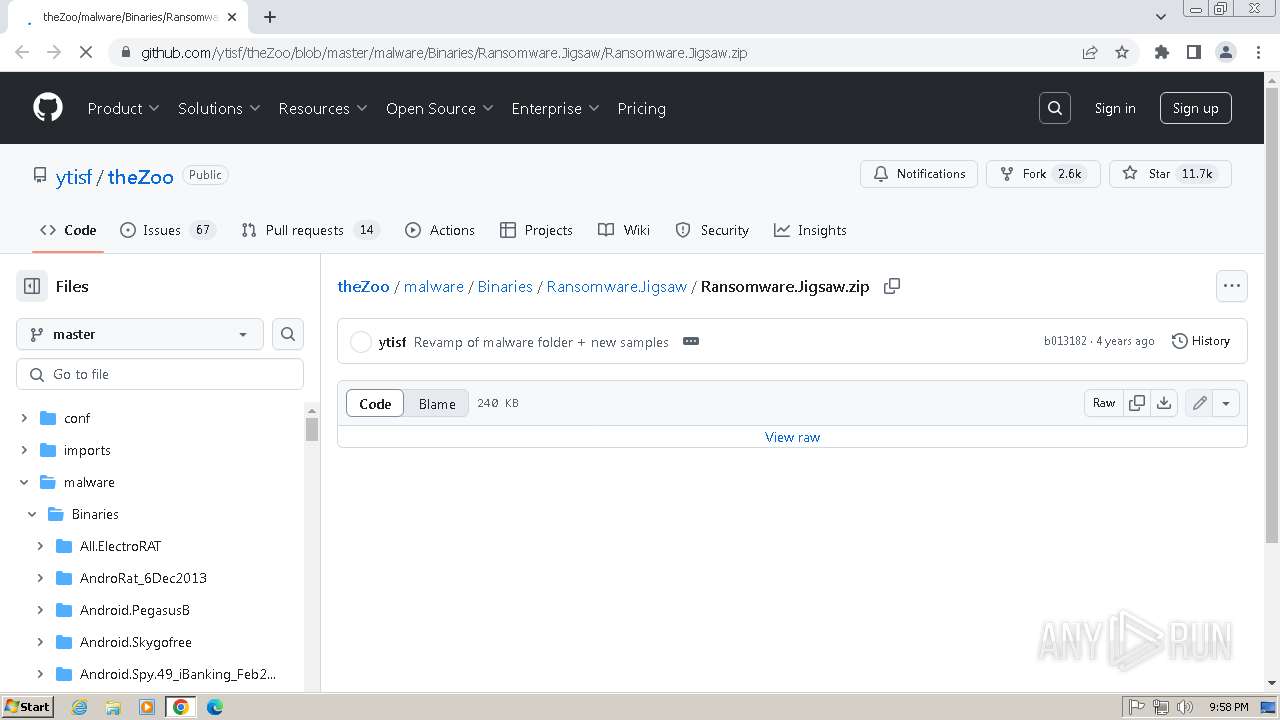Image resolution: width=1280 pixels, height=720 pixels.
Task: Click the browser address bar URL
Action: click(444, 52)
